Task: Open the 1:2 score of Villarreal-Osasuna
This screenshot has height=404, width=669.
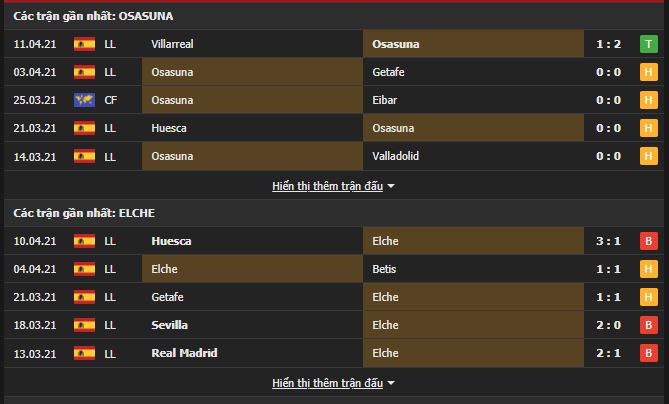Action: [608, 44]
